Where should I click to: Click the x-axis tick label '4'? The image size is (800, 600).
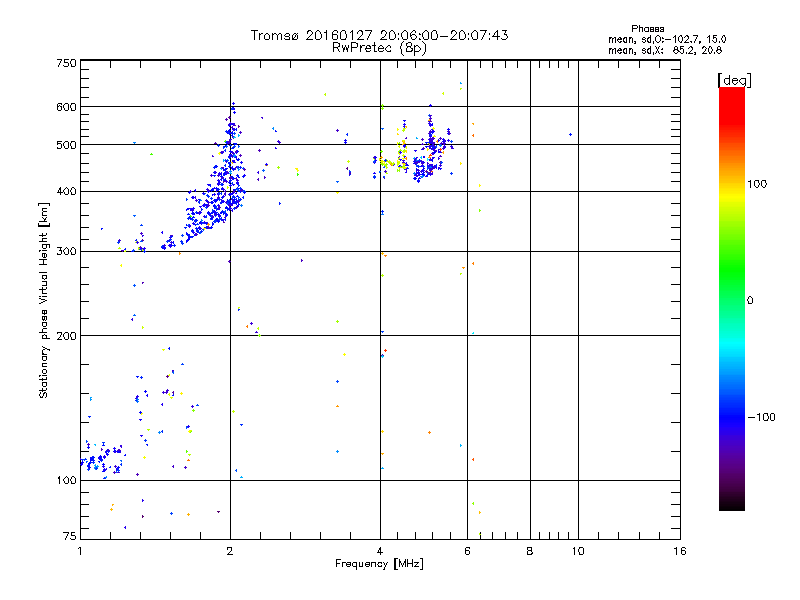(x=380, y=551)
